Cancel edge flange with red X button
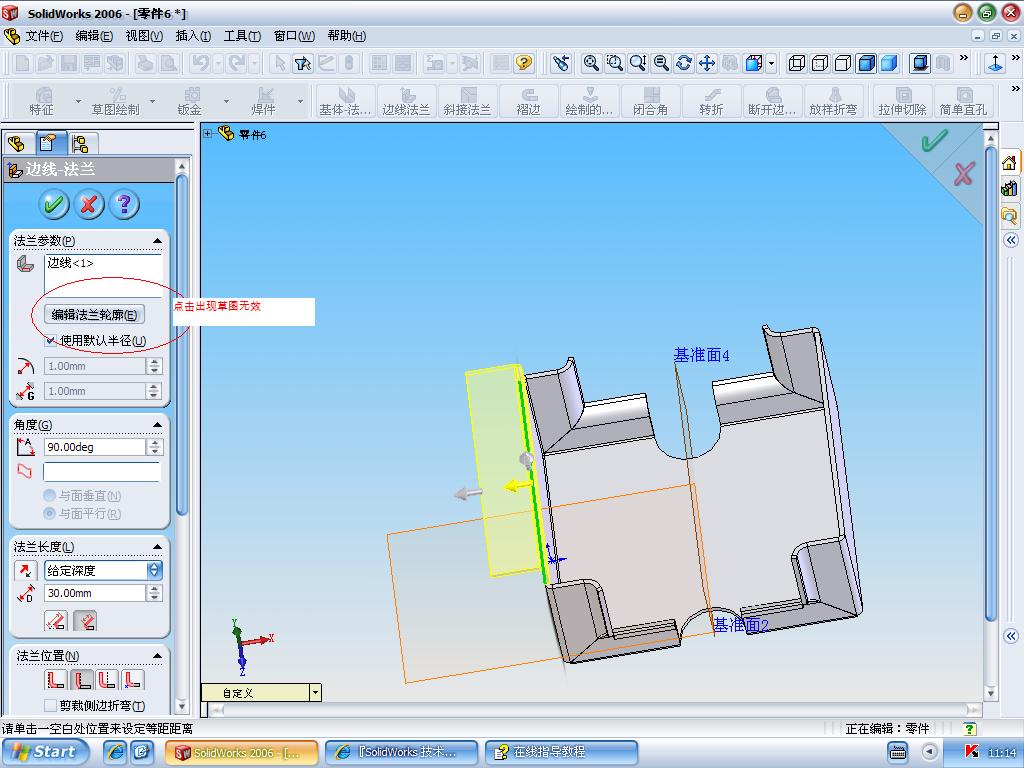1024x768 pixels. click(x=89, y=204)
